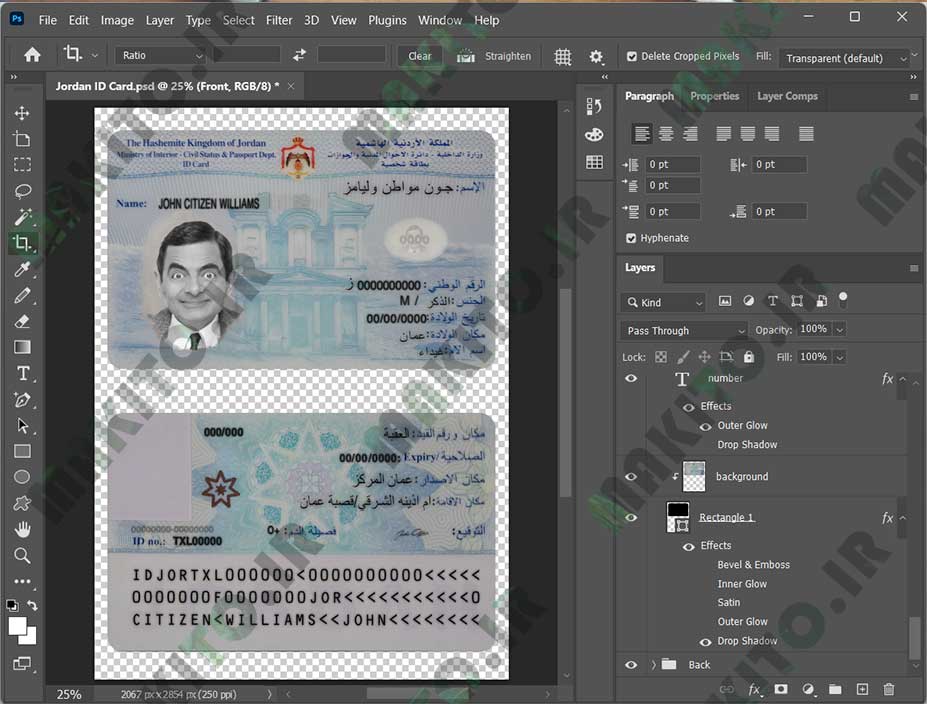927x704 pixels.
Task: Go to the Home screen
Action: (32, 55)
